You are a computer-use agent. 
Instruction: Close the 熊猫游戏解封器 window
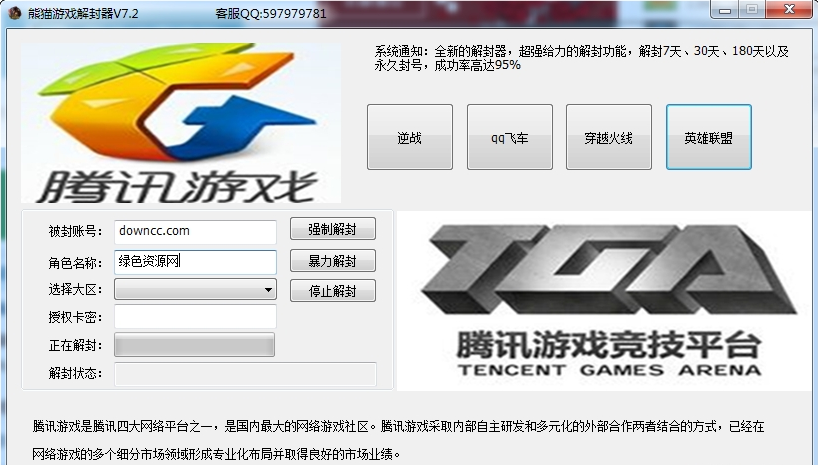point(789,9)
